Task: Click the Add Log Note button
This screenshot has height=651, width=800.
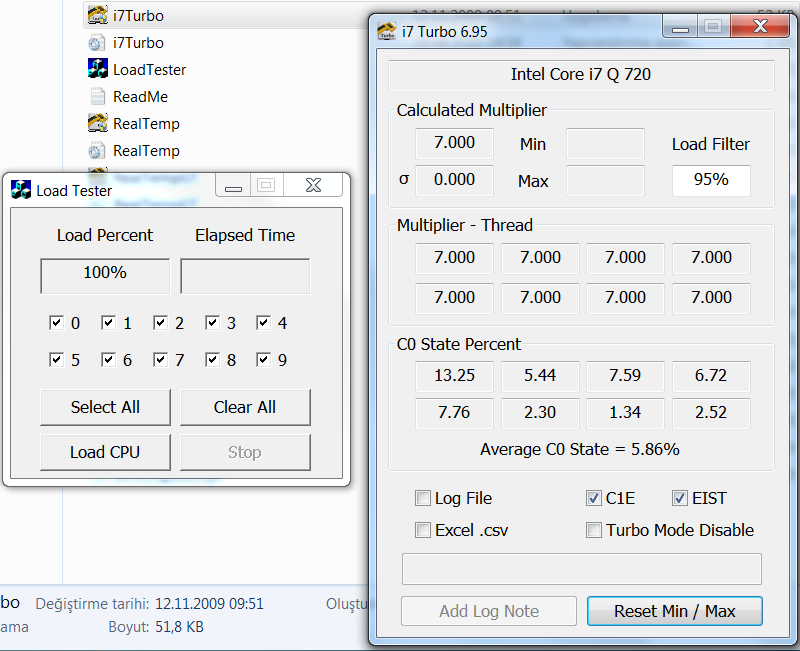Action: pos(489,611)
